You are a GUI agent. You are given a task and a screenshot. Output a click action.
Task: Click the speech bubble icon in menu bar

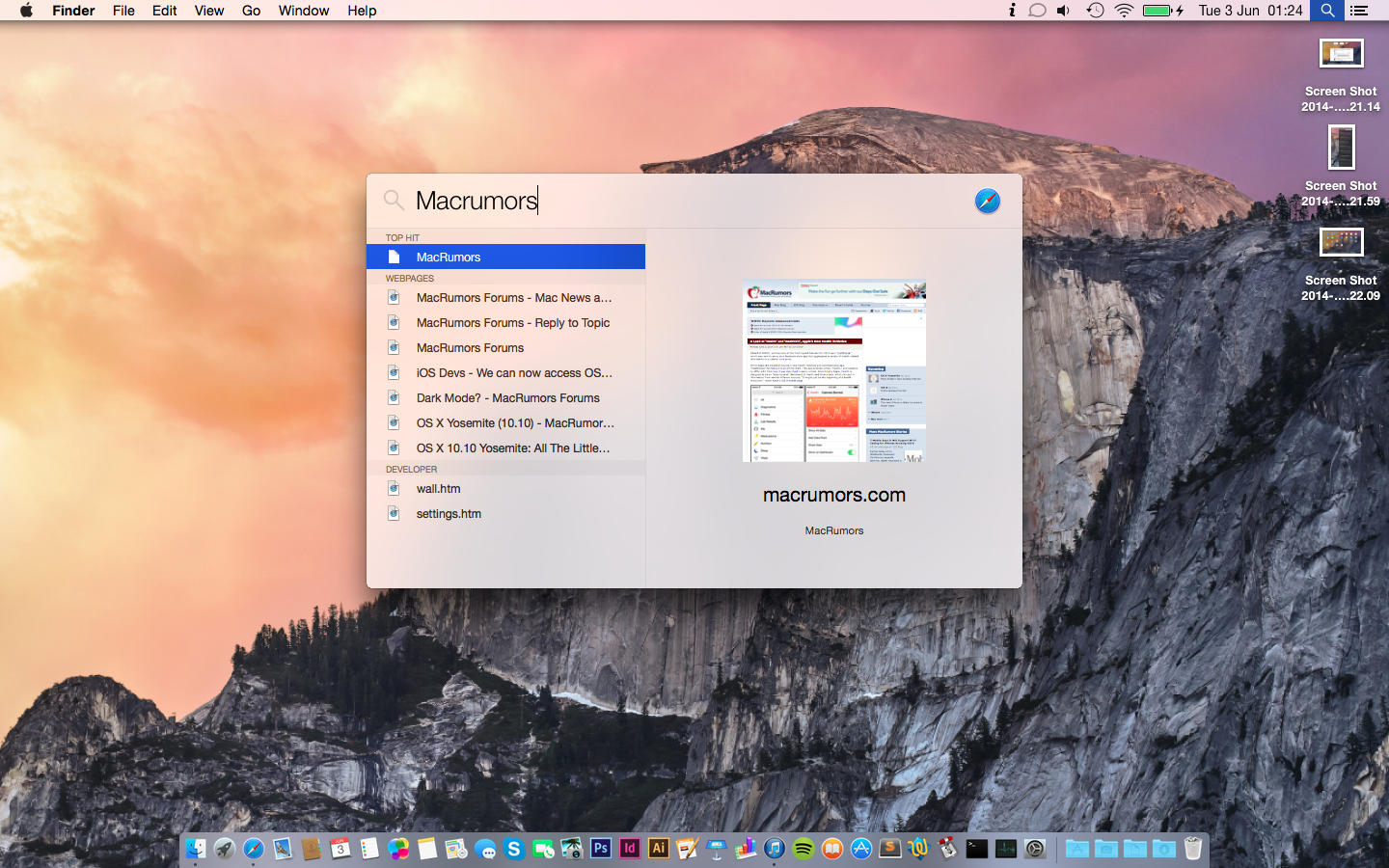(x=1037, y=11)
